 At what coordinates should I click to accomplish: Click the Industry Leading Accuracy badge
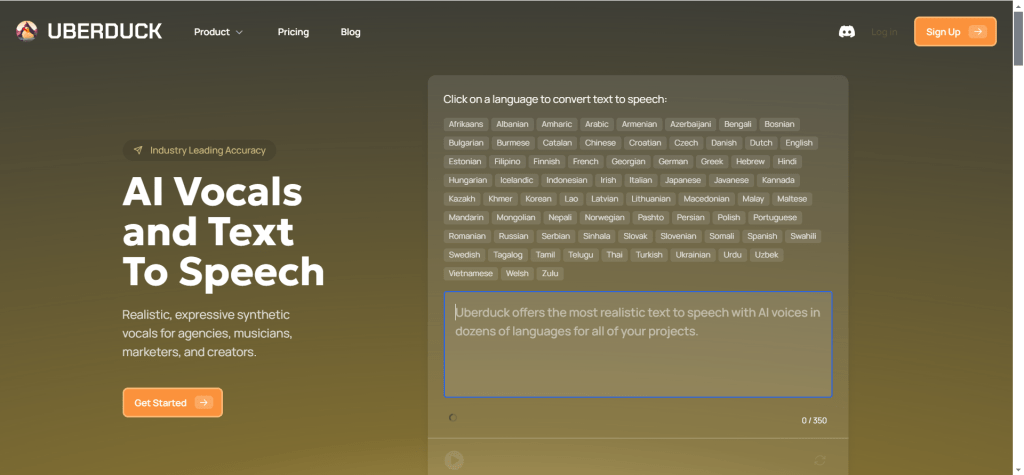199,150
